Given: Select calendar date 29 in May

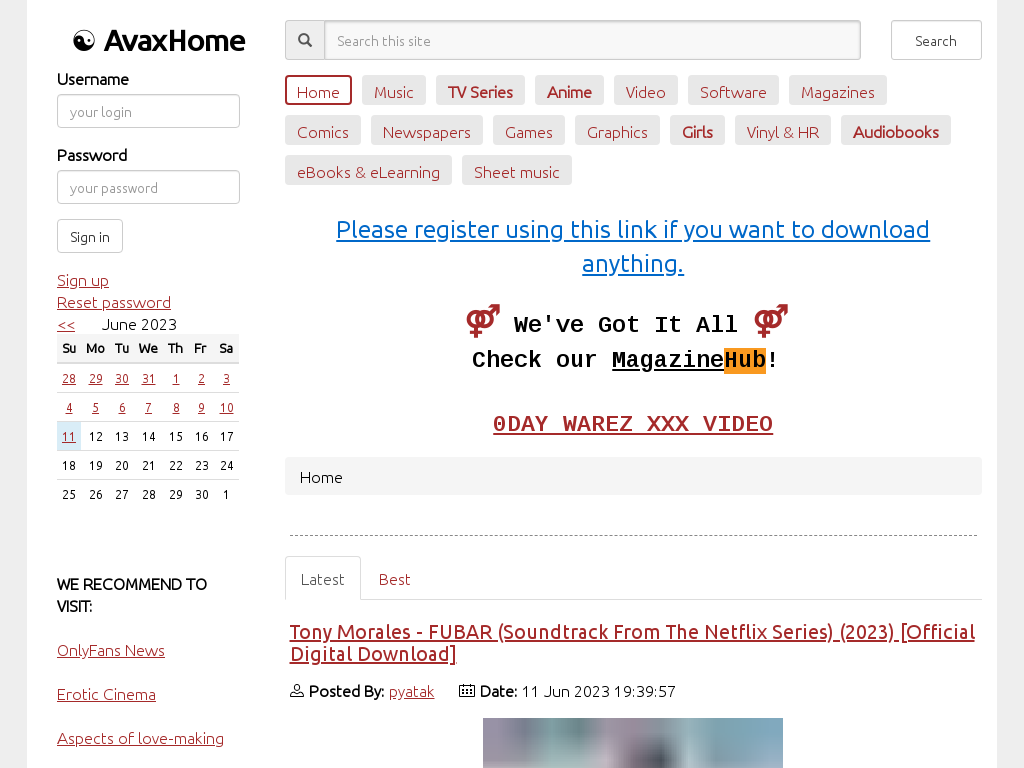Looking at the screenshot, I should (96, 379).
